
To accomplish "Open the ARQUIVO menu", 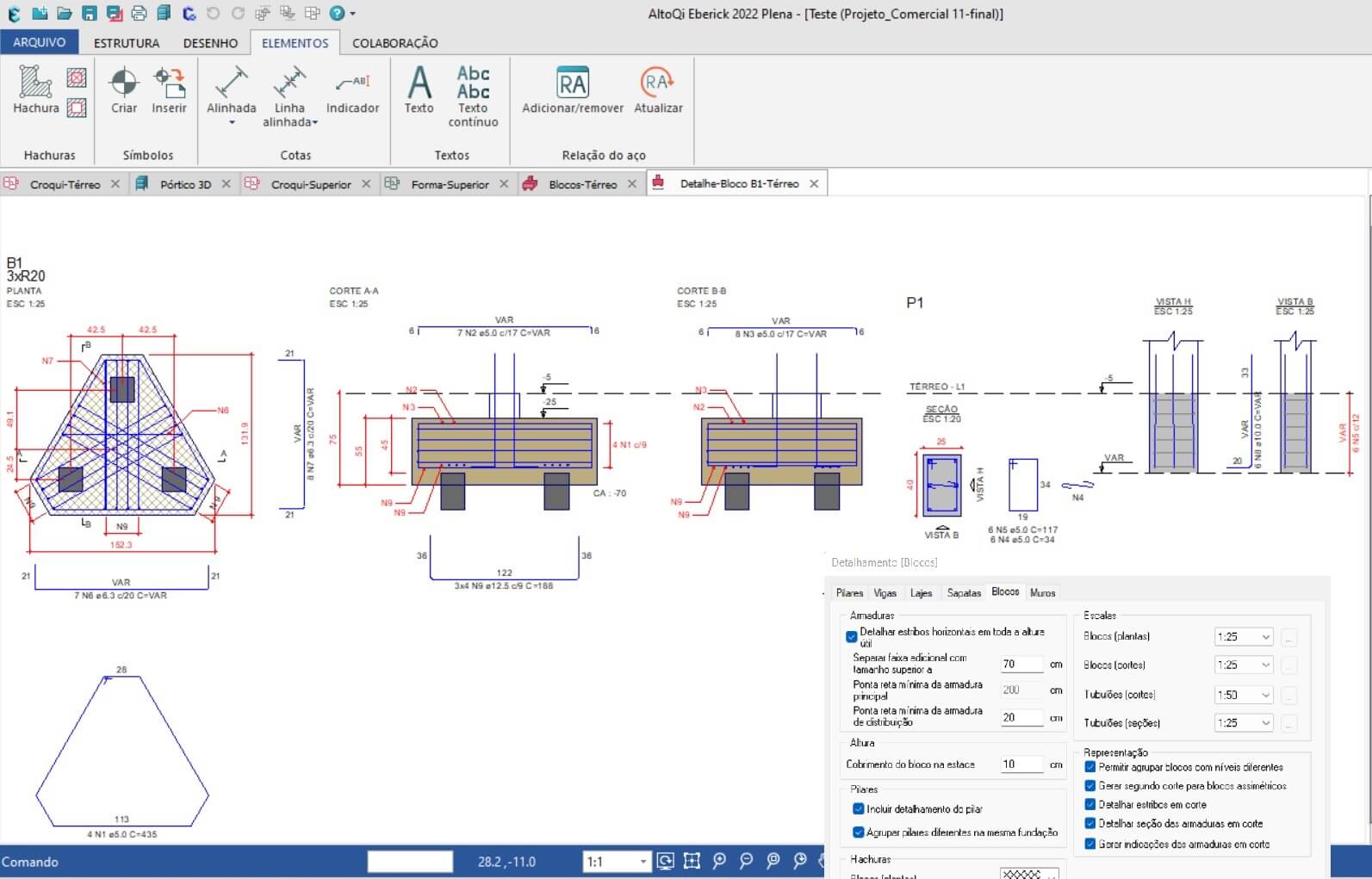I will pyautogui.click(x=40, y=42).
